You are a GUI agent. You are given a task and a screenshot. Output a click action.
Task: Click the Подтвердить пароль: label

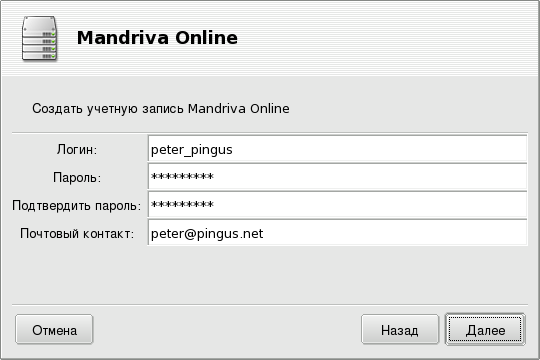(x=77, y=206)
